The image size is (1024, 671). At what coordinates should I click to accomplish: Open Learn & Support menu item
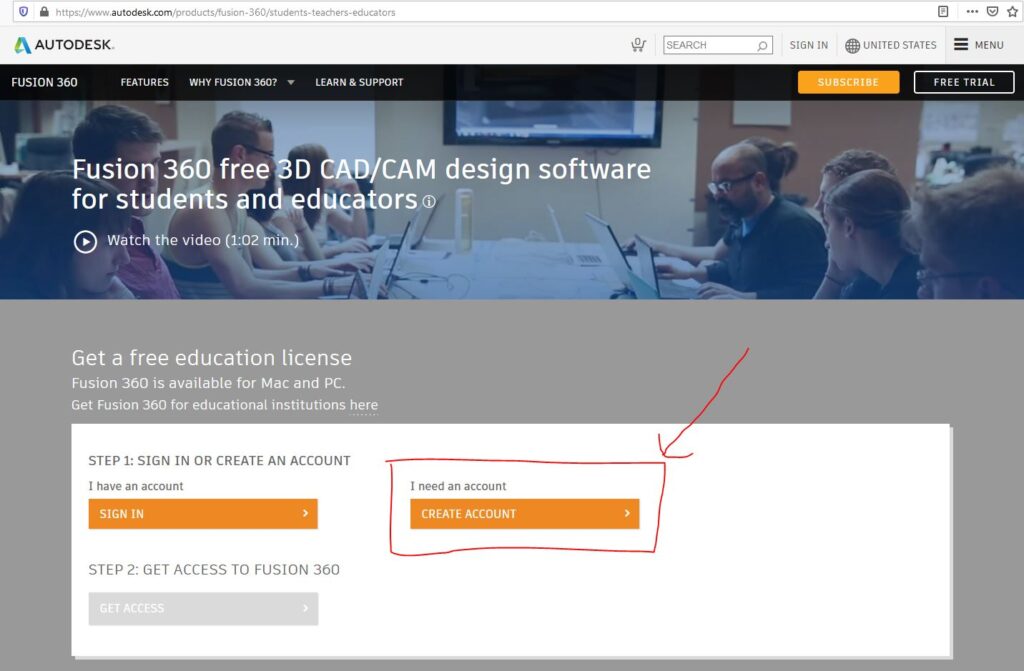click(x=359, y=82)
